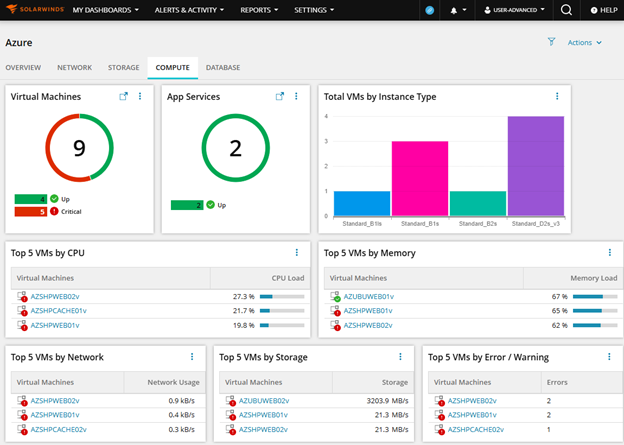Open the Settings menu

(314, 10)
